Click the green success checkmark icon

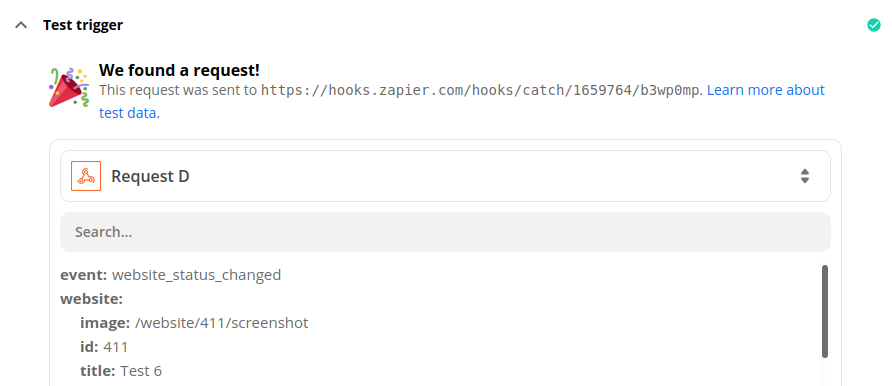tap(873, 25)
